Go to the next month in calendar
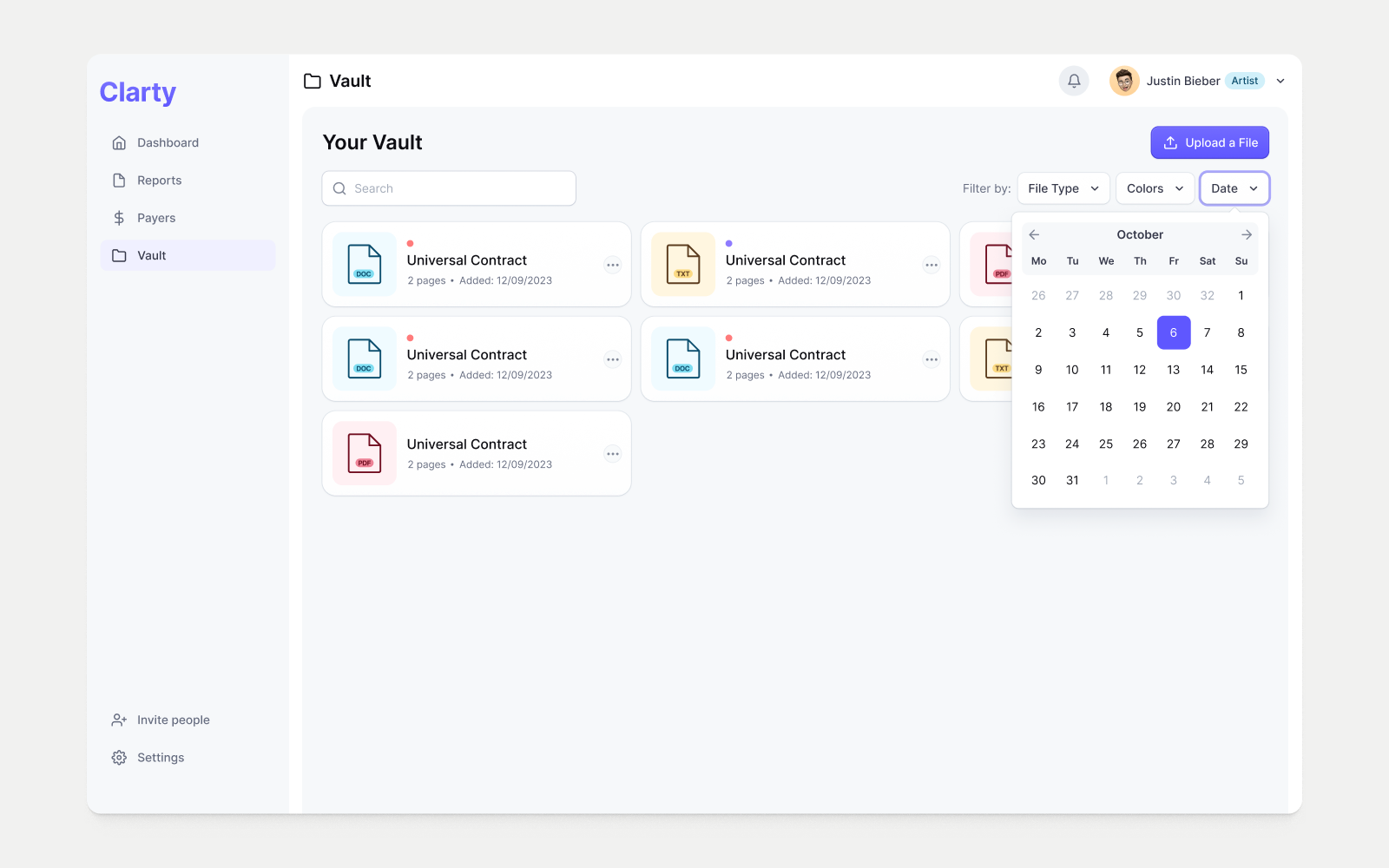The height and width of the screenshot is (868, 1389). [1247, 234]
